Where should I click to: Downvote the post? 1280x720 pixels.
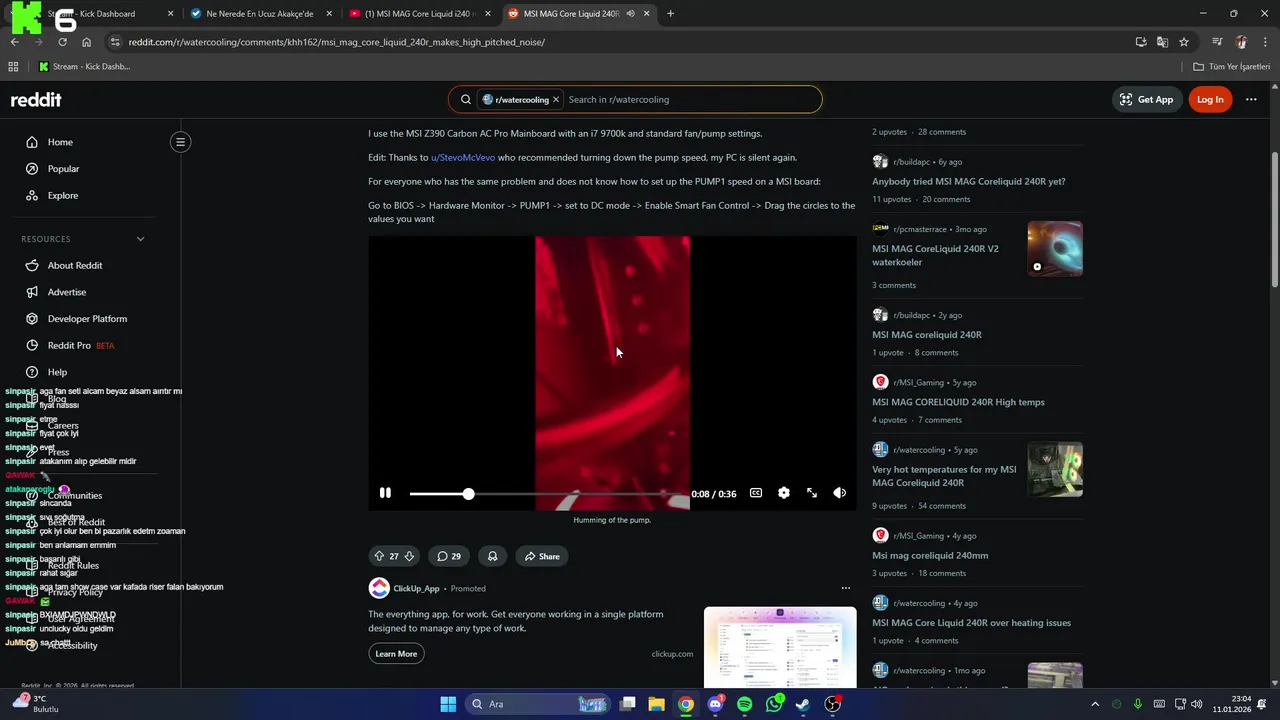tap(409, 556)
